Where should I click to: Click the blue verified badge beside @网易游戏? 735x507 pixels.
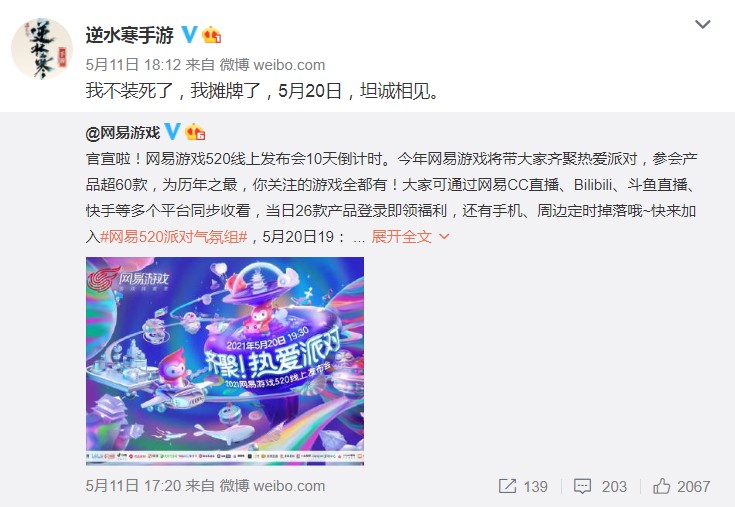172,132
